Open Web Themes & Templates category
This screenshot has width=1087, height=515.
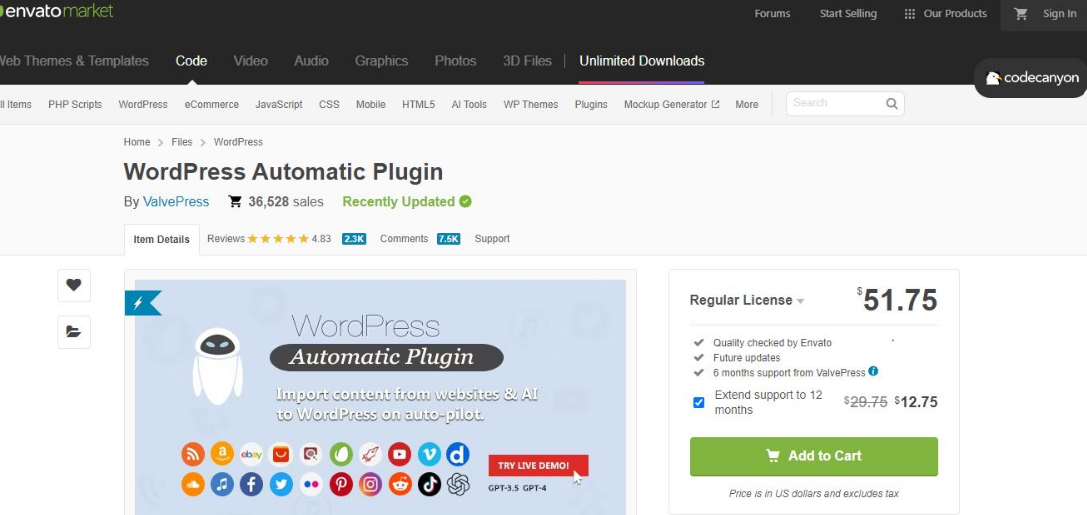point(73,61)
